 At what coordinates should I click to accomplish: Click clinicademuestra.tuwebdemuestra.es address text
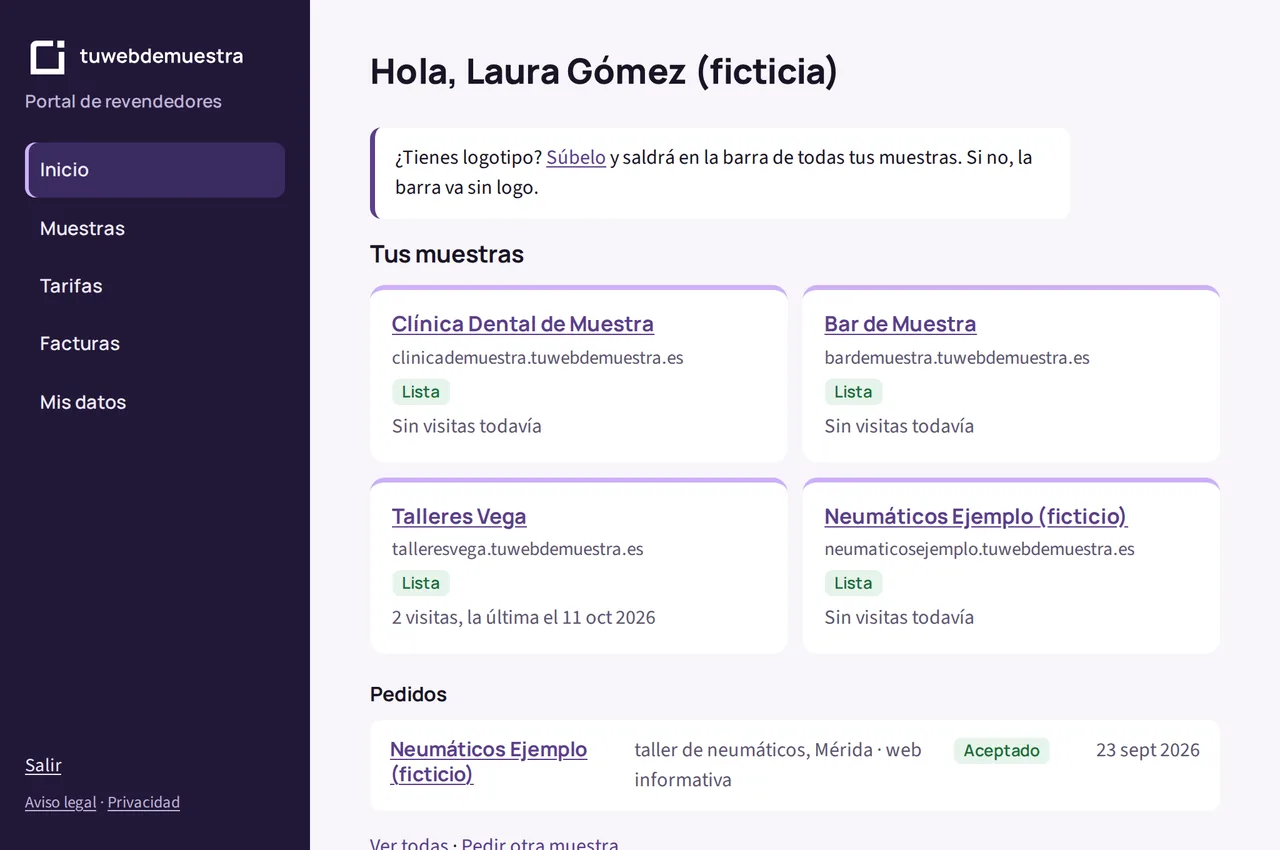click(538, 357)
